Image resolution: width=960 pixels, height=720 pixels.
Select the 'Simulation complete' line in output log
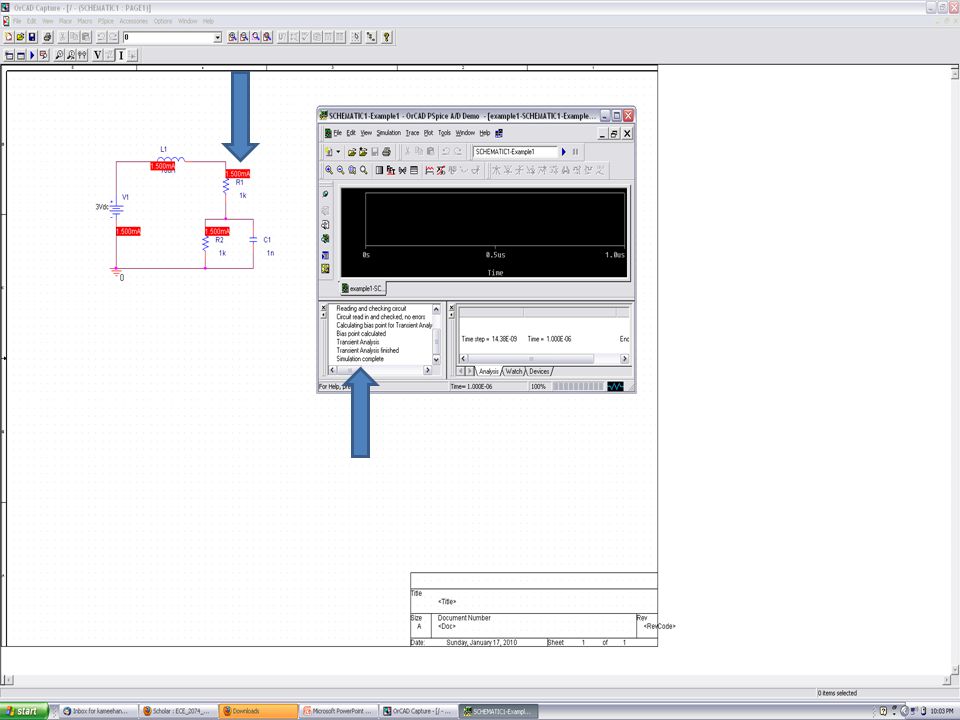tap(360, 359)
